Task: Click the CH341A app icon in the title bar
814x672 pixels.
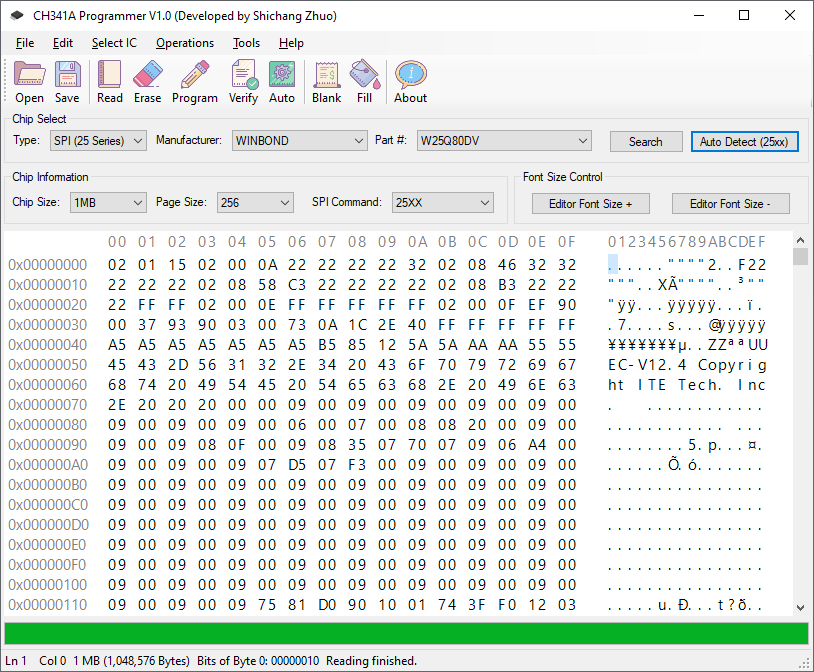Action: click(x=17, y=16)
